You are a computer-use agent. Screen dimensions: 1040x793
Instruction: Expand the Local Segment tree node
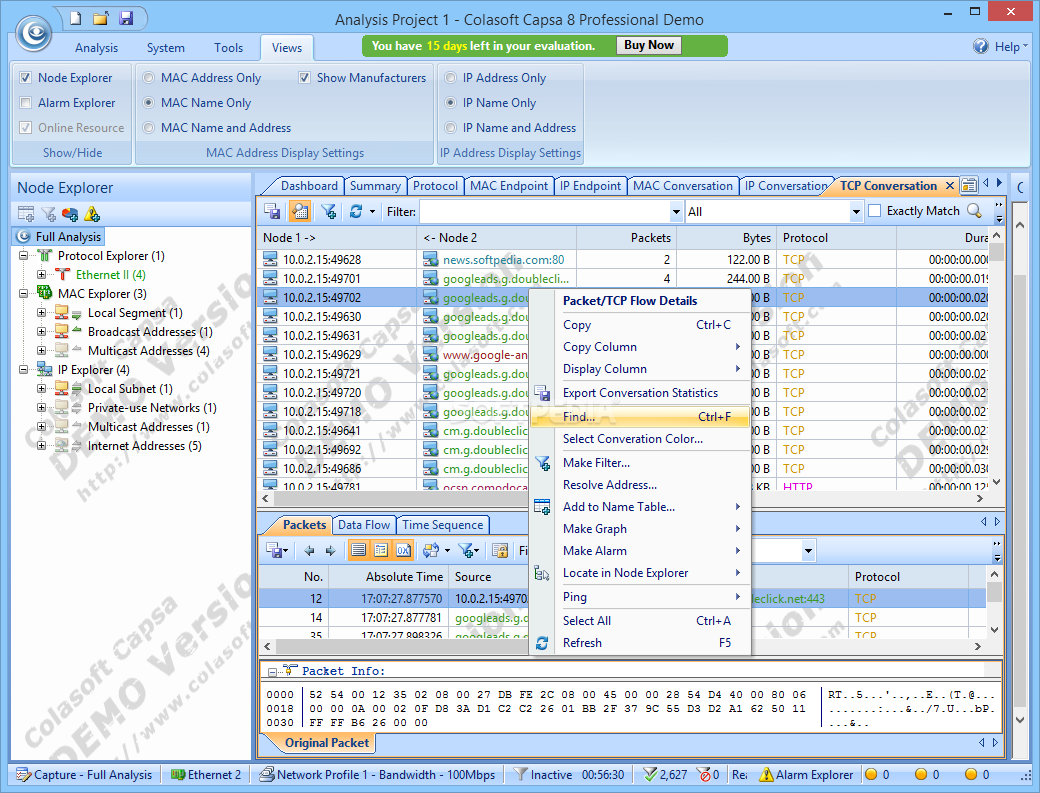pos(41,312)
